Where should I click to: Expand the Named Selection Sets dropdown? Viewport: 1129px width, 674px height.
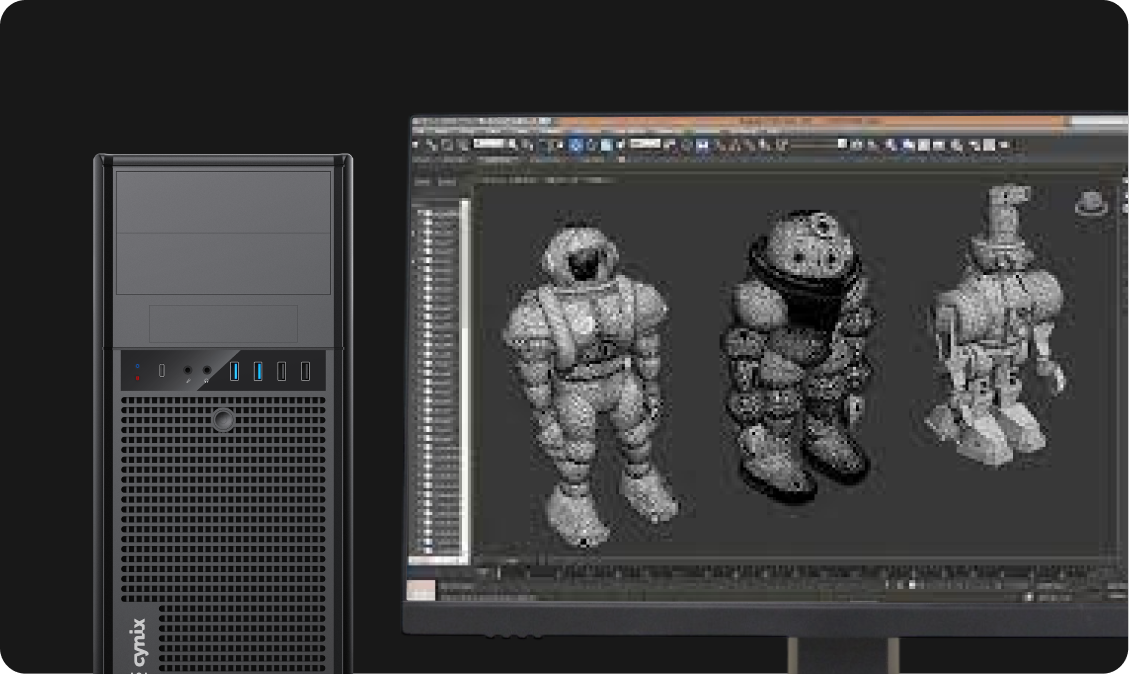[x=810, y=145]
